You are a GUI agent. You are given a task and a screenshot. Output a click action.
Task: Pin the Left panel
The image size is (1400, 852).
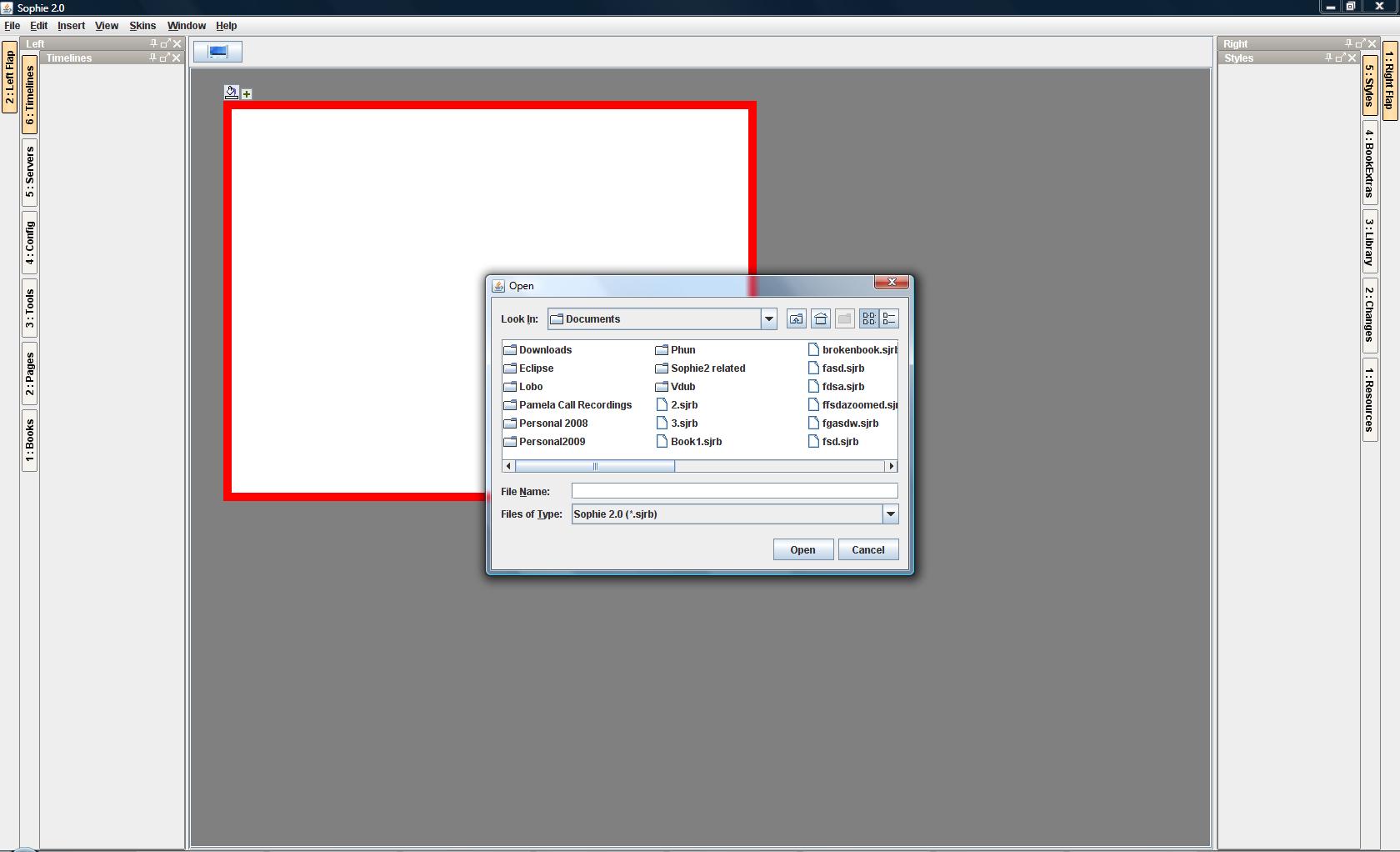tap(153, 43)
